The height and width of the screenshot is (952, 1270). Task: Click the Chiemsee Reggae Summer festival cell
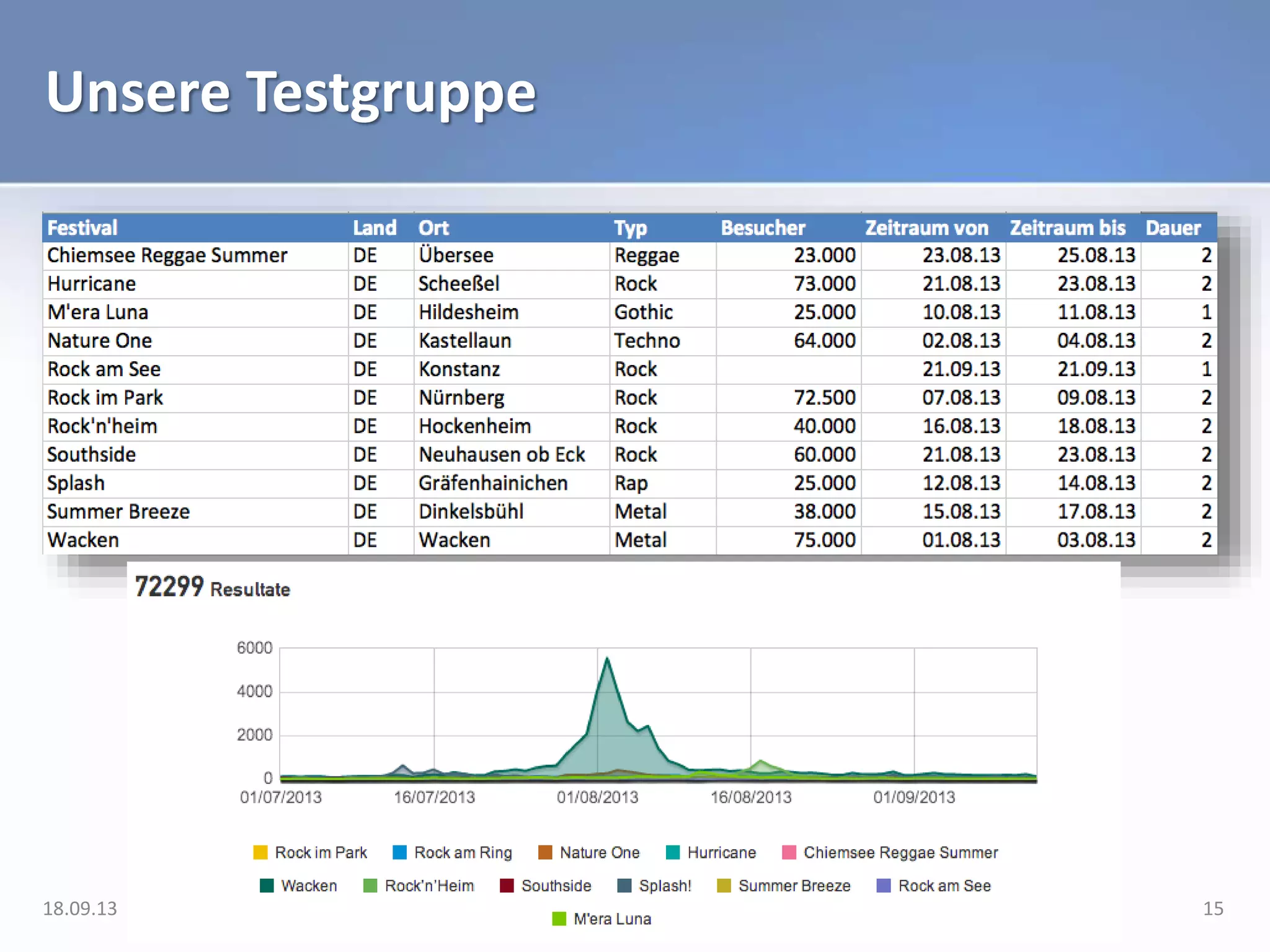(195, 255)
